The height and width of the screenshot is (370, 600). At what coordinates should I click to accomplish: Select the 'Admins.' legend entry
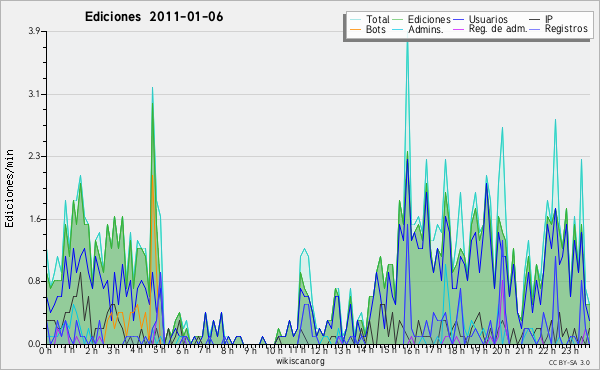[426, 29]
